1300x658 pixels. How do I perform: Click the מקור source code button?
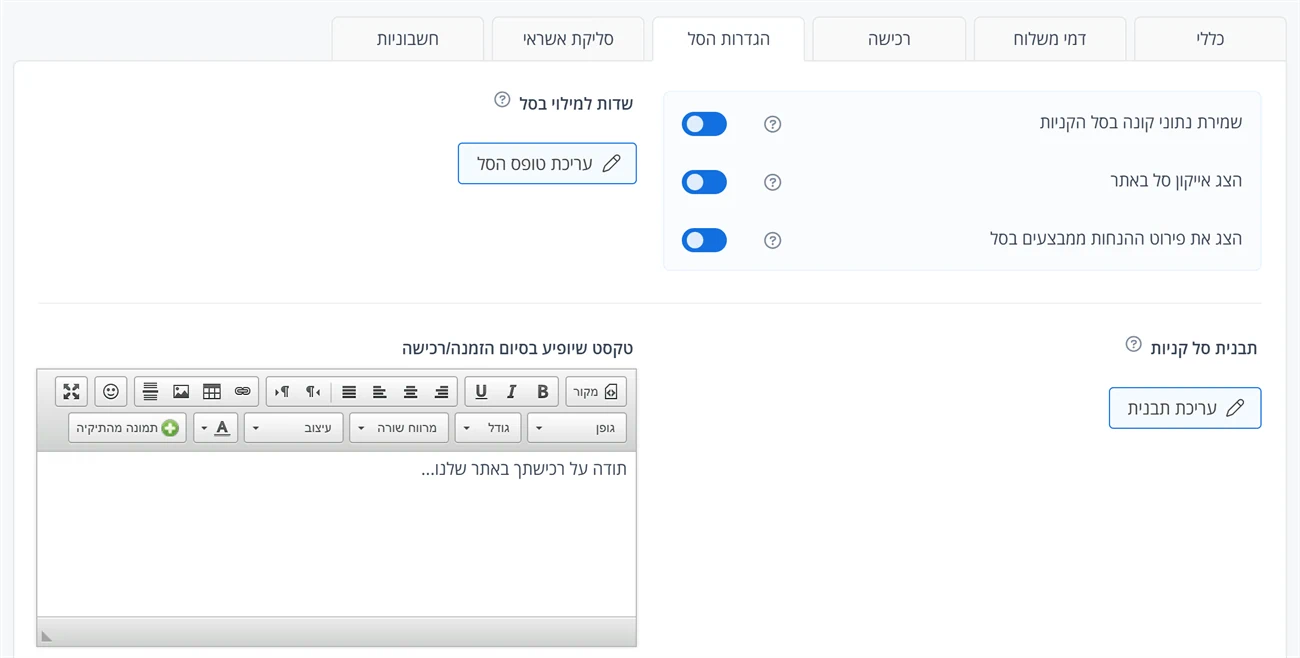click(x=596, y=392)
